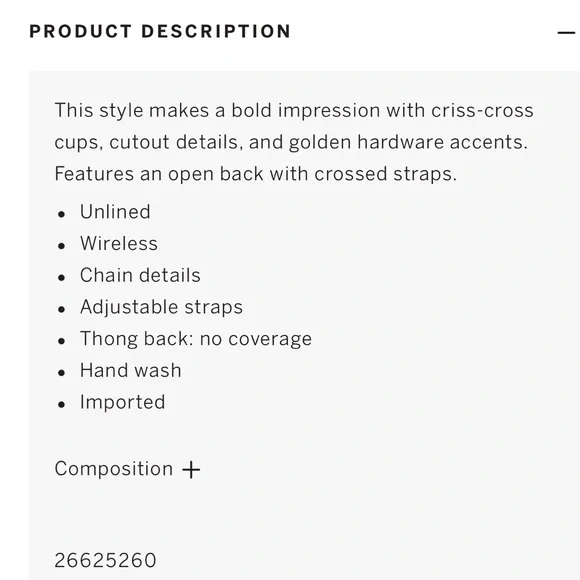Click the Adjustable straps list entry
Image resolution: width=580 pixels, height=580 pixels.
161,307
